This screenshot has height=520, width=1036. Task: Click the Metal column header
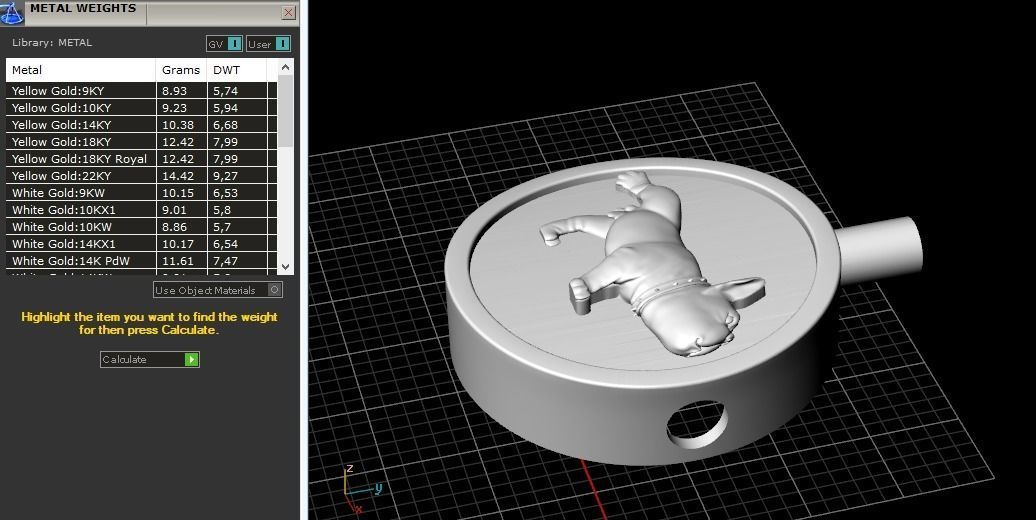click(81, 70)
